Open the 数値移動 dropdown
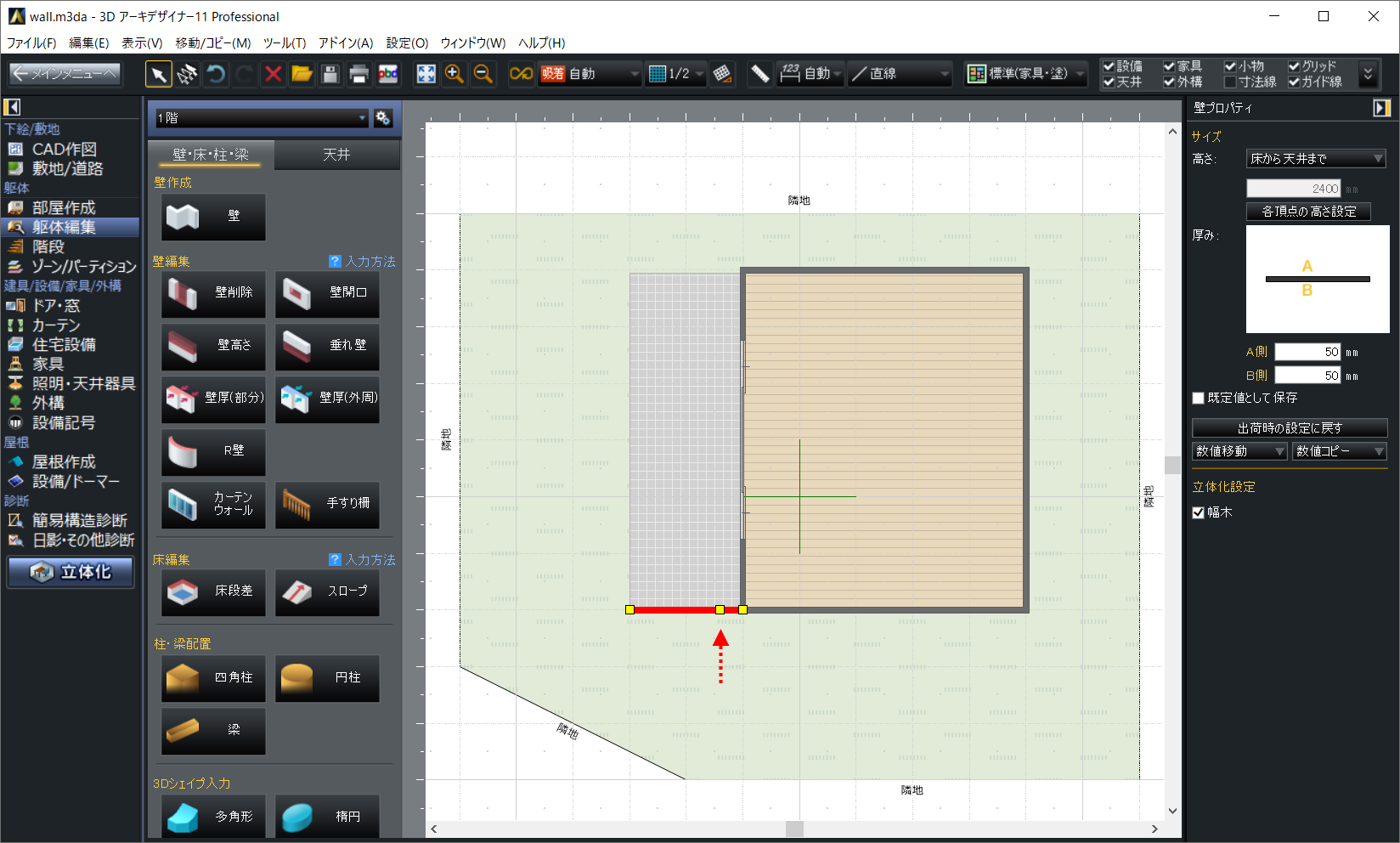The width and height of the screenshot is (1400, 843). coord(1239,451)
